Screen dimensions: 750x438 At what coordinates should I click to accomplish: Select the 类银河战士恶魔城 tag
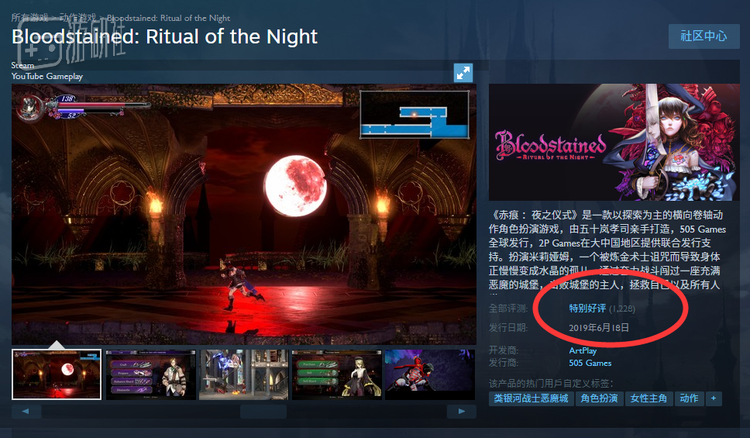(531, 398)
